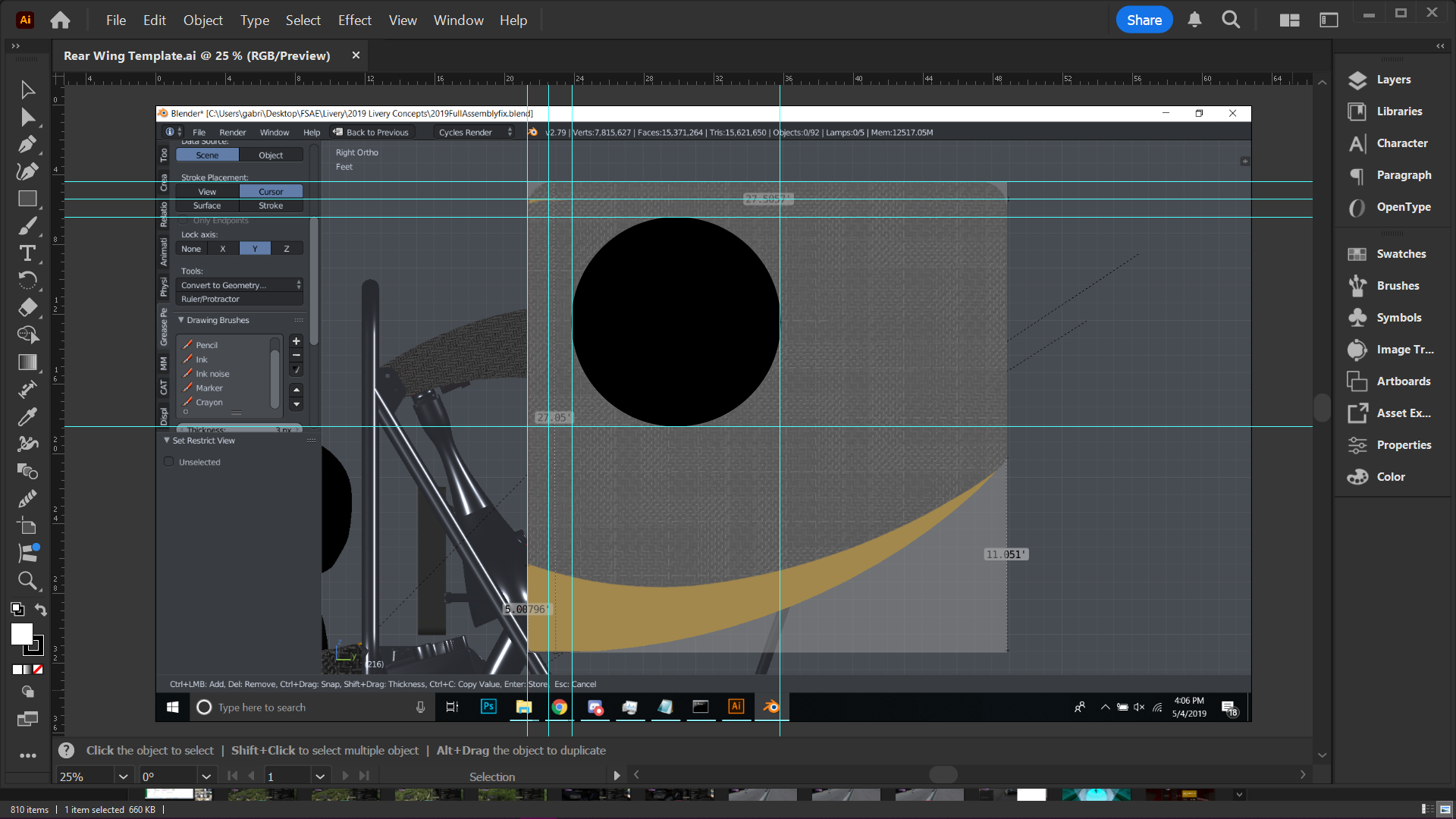Open the rotate view angle dropdown
Viewport: 1456px width, 819px height.
206,777
